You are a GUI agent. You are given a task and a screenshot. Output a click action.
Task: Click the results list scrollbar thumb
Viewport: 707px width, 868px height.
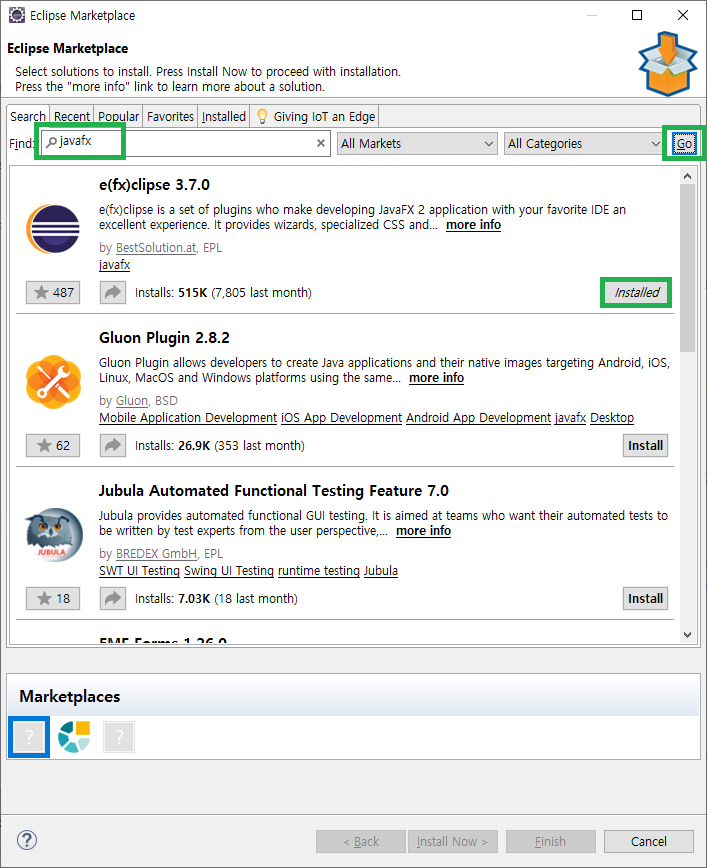pos(688,268)
